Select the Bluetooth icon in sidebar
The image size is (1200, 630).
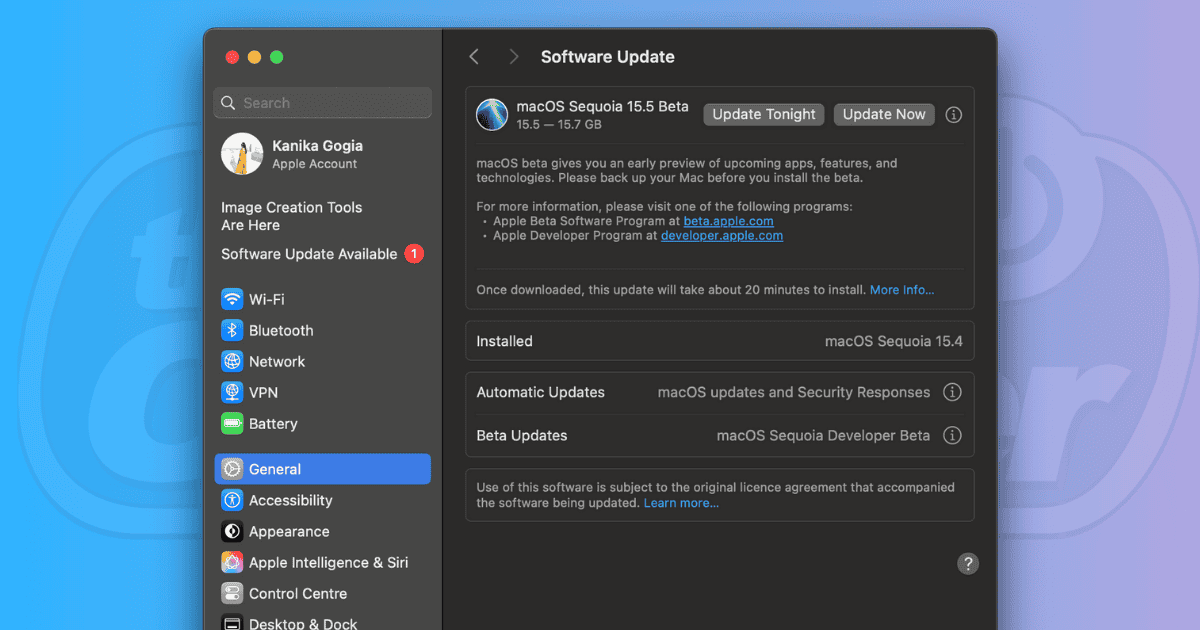coord(232,330)
